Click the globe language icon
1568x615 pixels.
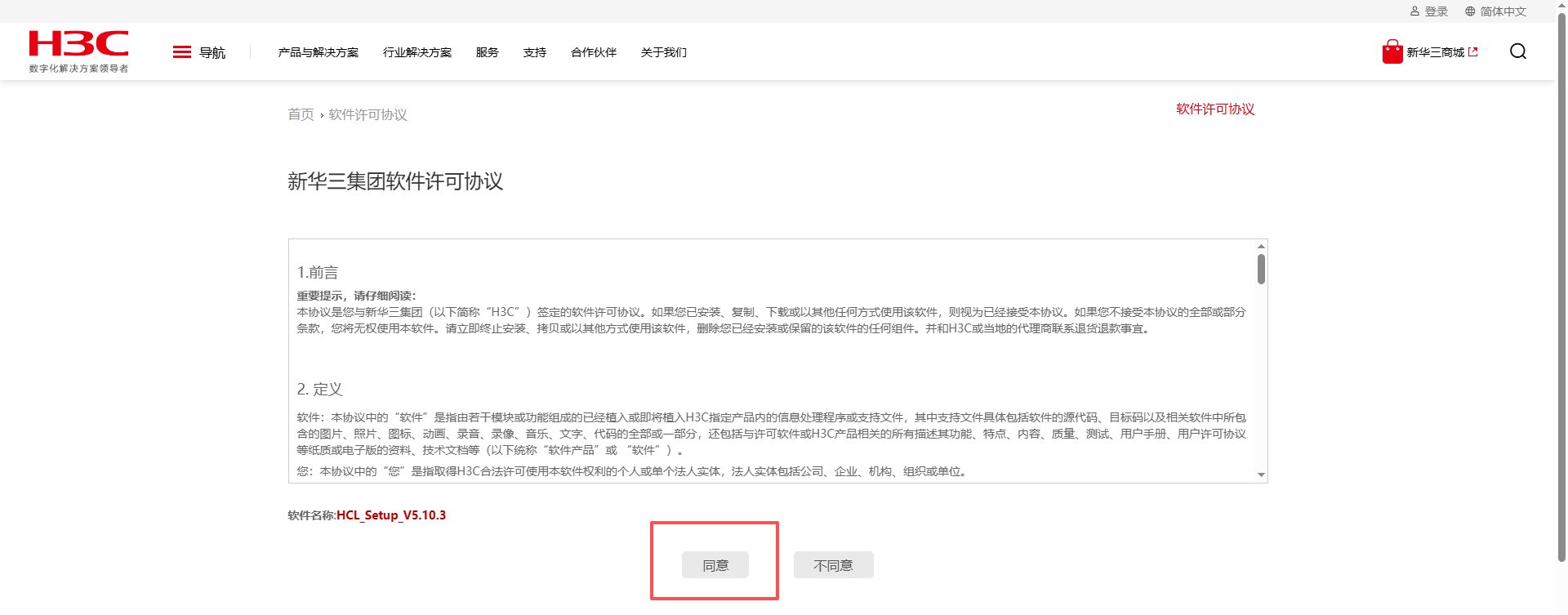tap(1470, 11)
